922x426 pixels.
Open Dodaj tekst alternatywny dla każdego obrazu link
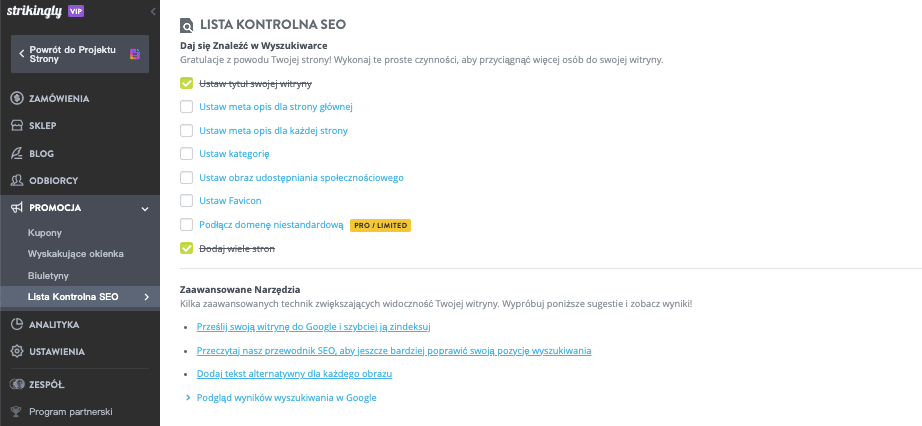tap(294, 374)
